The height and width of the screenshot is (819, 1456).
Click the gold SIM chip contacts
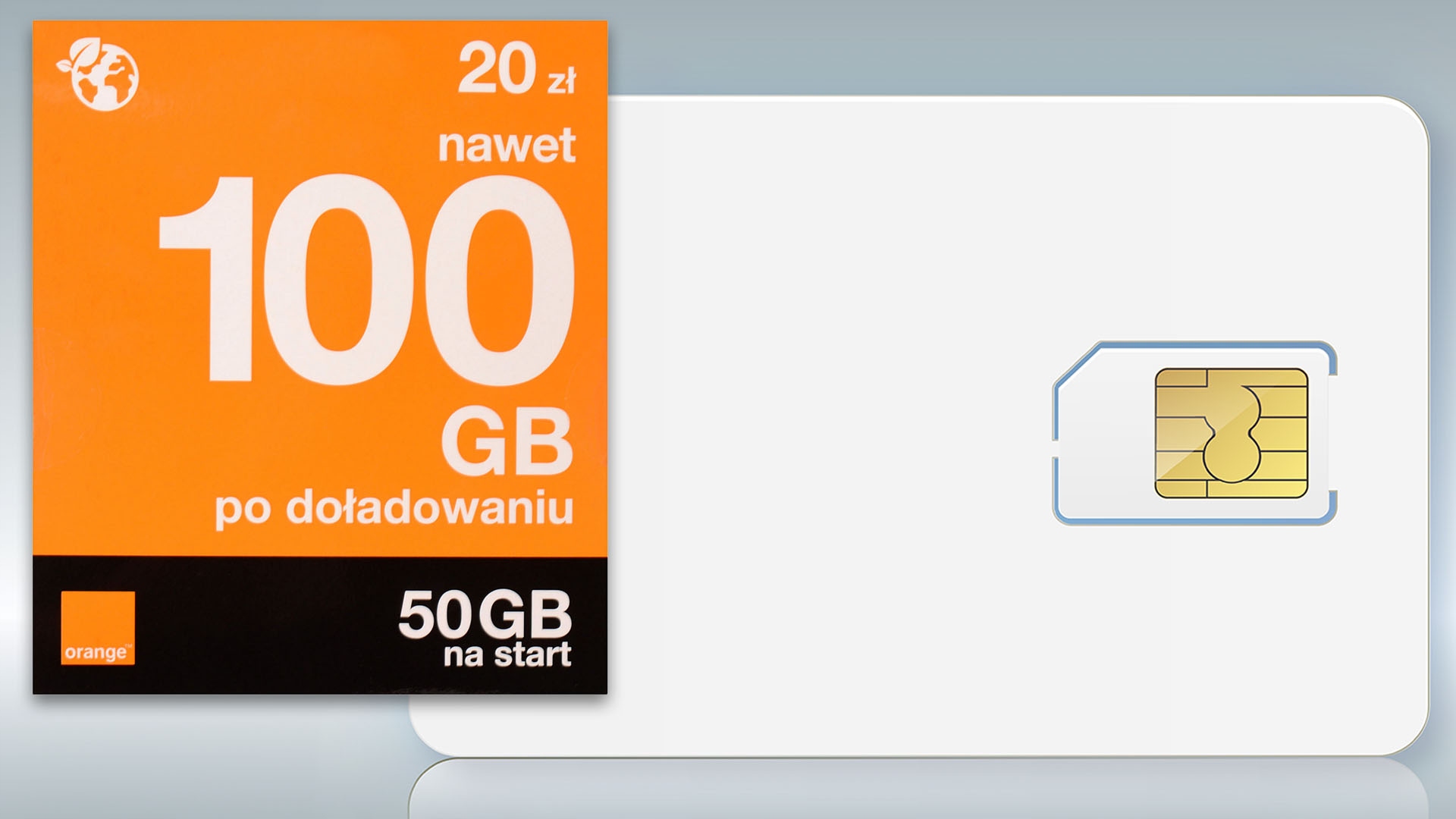tap(1232, 433)
